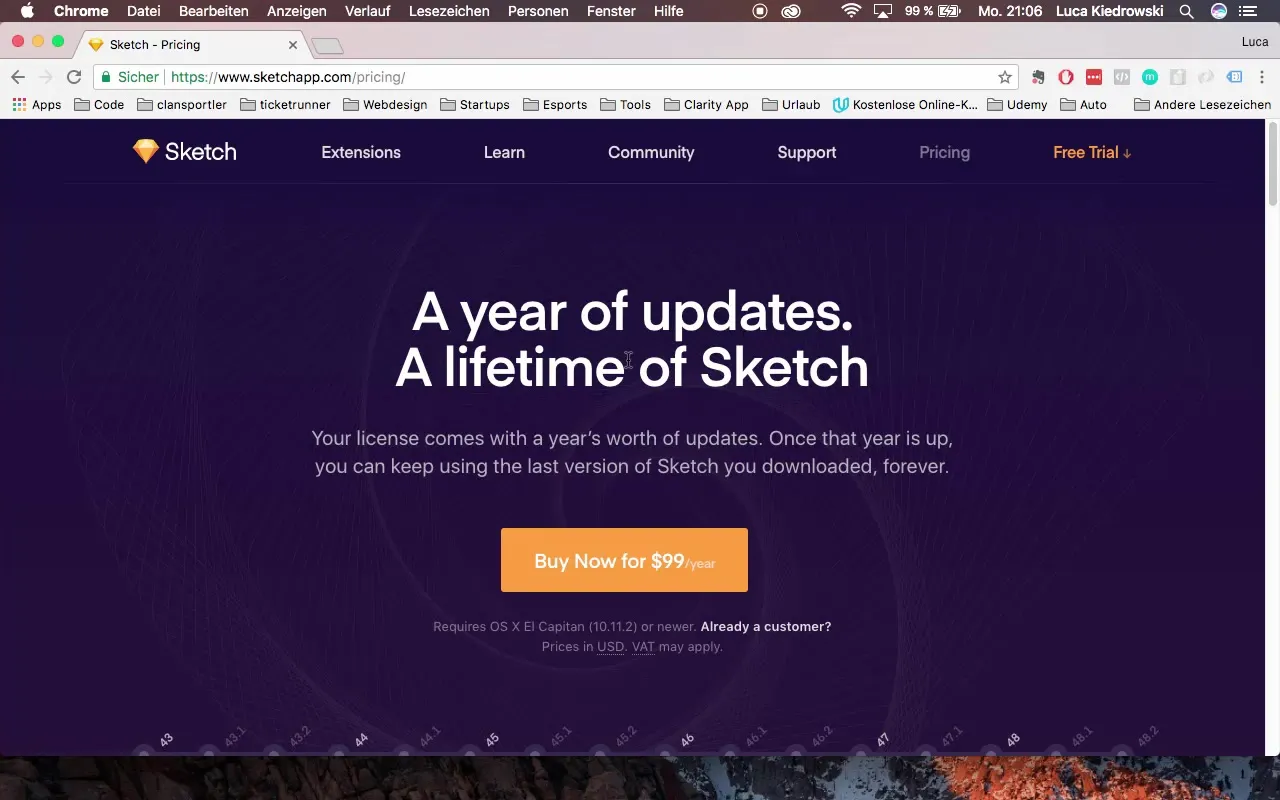Click the browser forward arrow
The width and height of the screenshot is (1280, 800).
[45, 77]
